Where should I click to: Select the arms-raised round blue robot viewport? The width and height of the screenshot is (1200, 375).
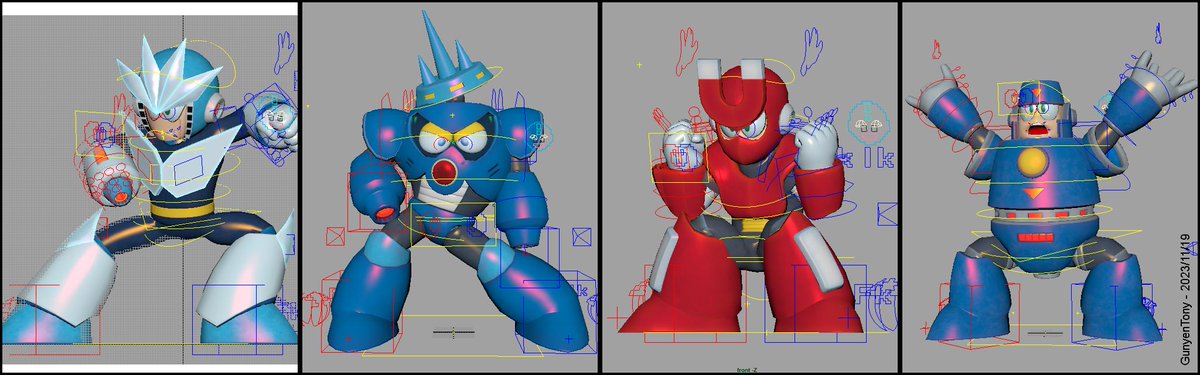click(1049, 187)
